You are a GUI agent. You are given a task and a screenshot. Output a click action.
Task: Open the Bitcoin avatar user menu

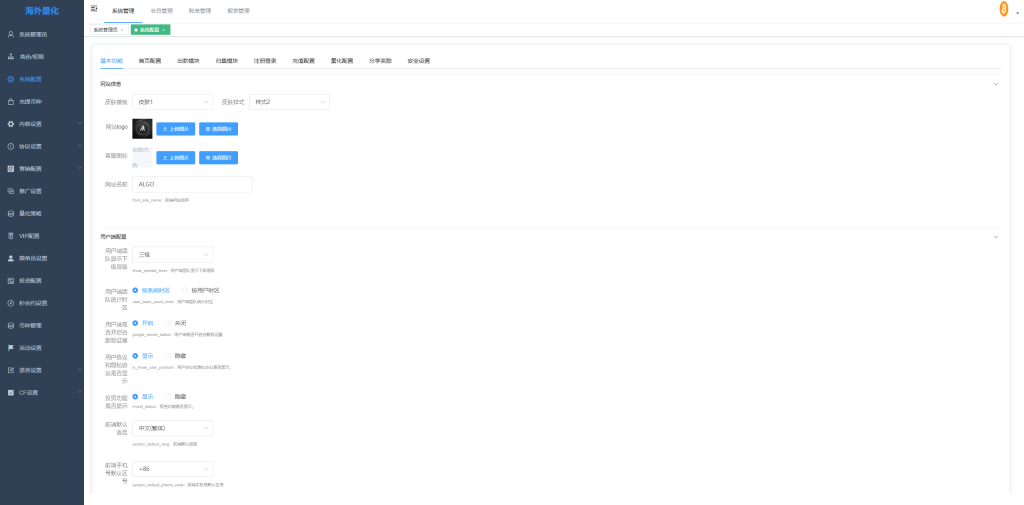click(1003, 9)
